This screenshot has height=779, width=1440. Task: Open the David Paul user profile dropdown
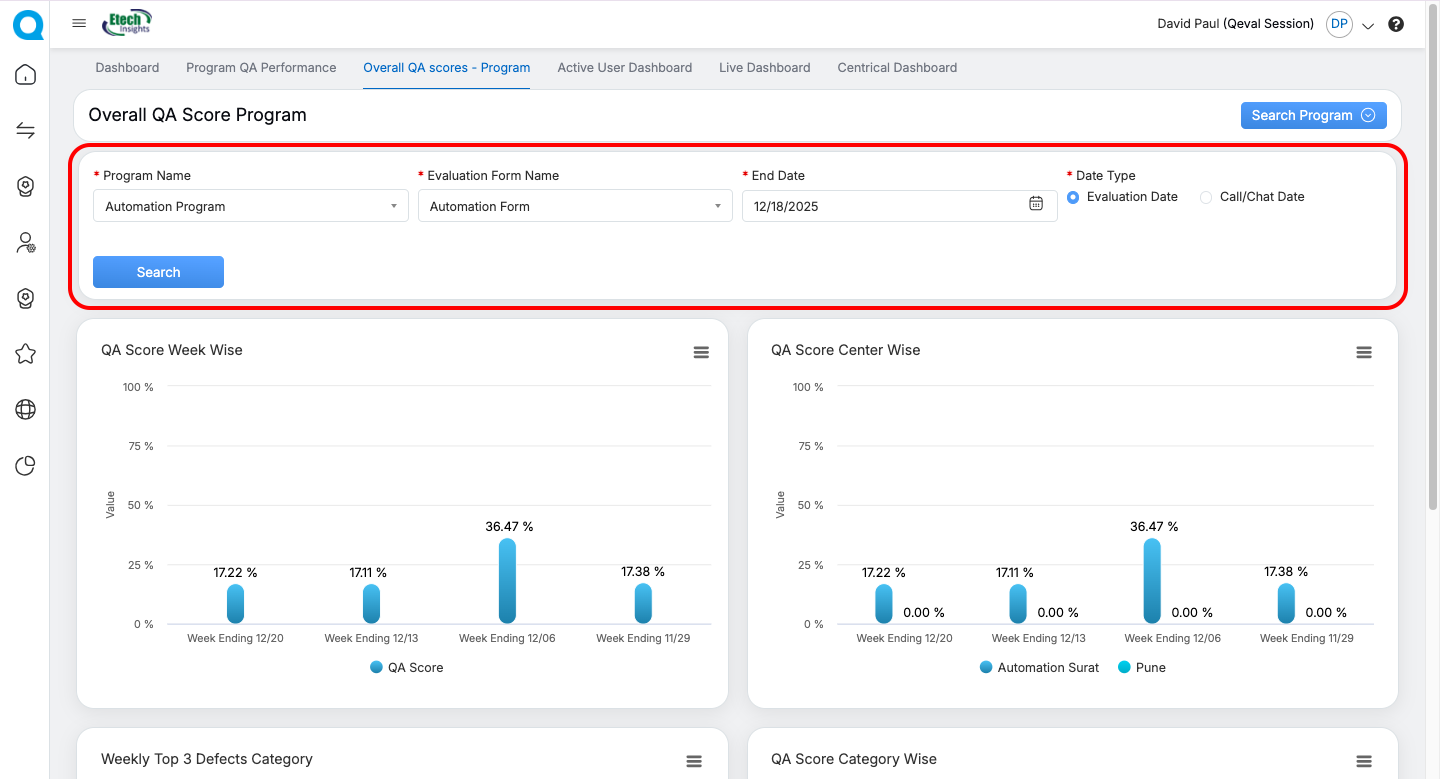pos(1368,25)
